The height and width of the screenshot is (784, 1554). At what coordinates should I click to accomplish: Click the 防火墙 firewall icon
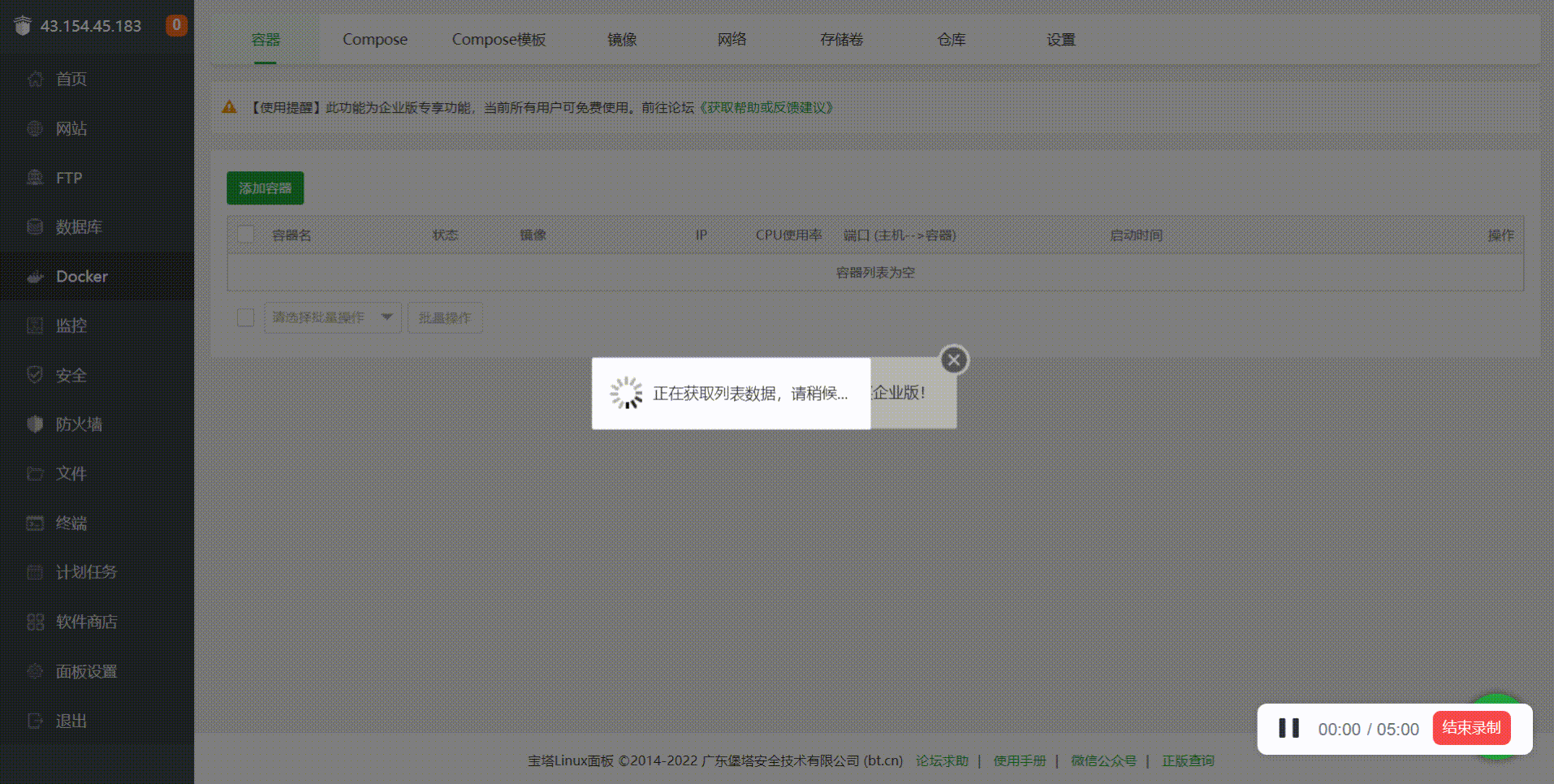click(35, 424)
